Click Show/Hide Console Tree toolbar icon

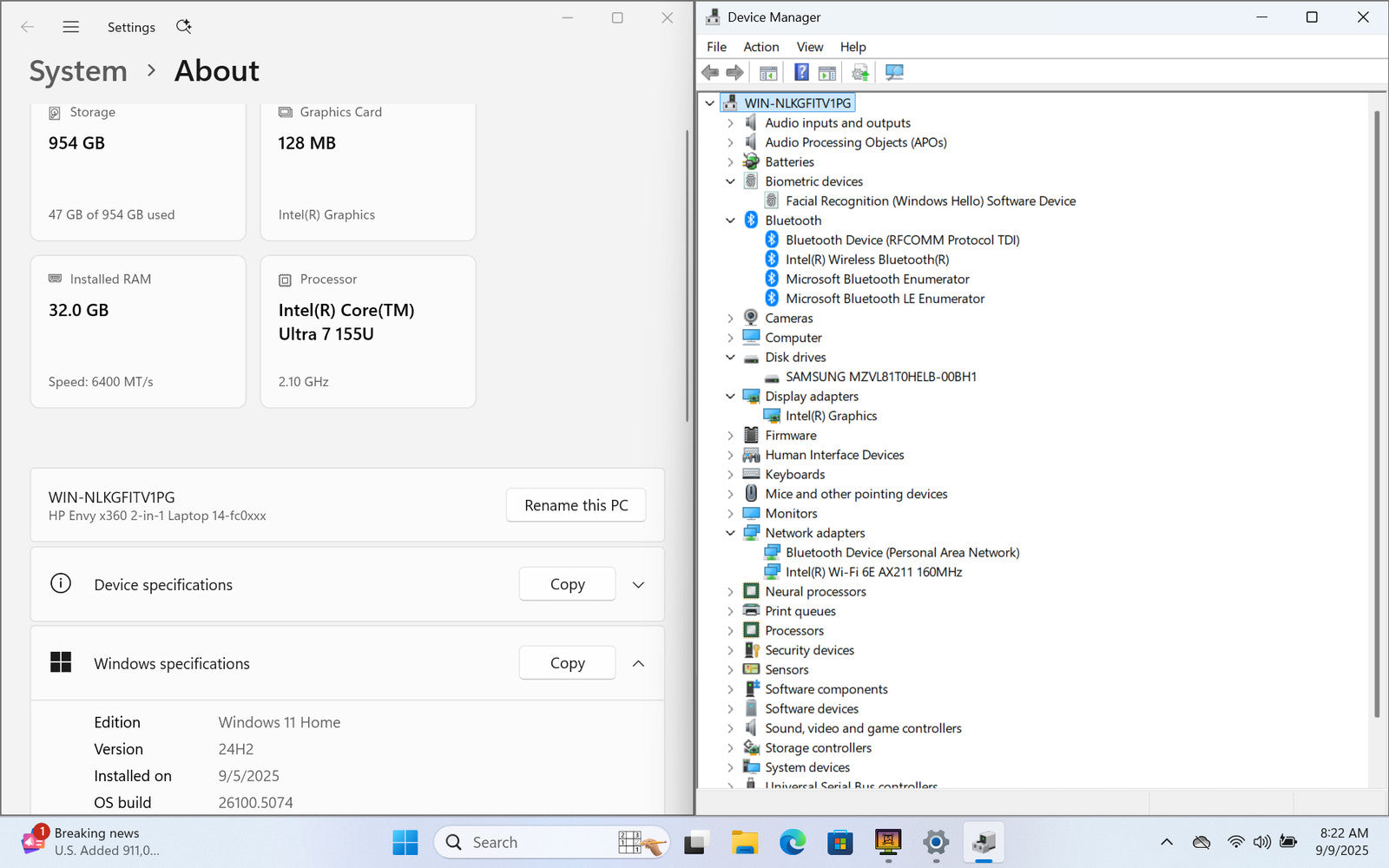(768, 72)
